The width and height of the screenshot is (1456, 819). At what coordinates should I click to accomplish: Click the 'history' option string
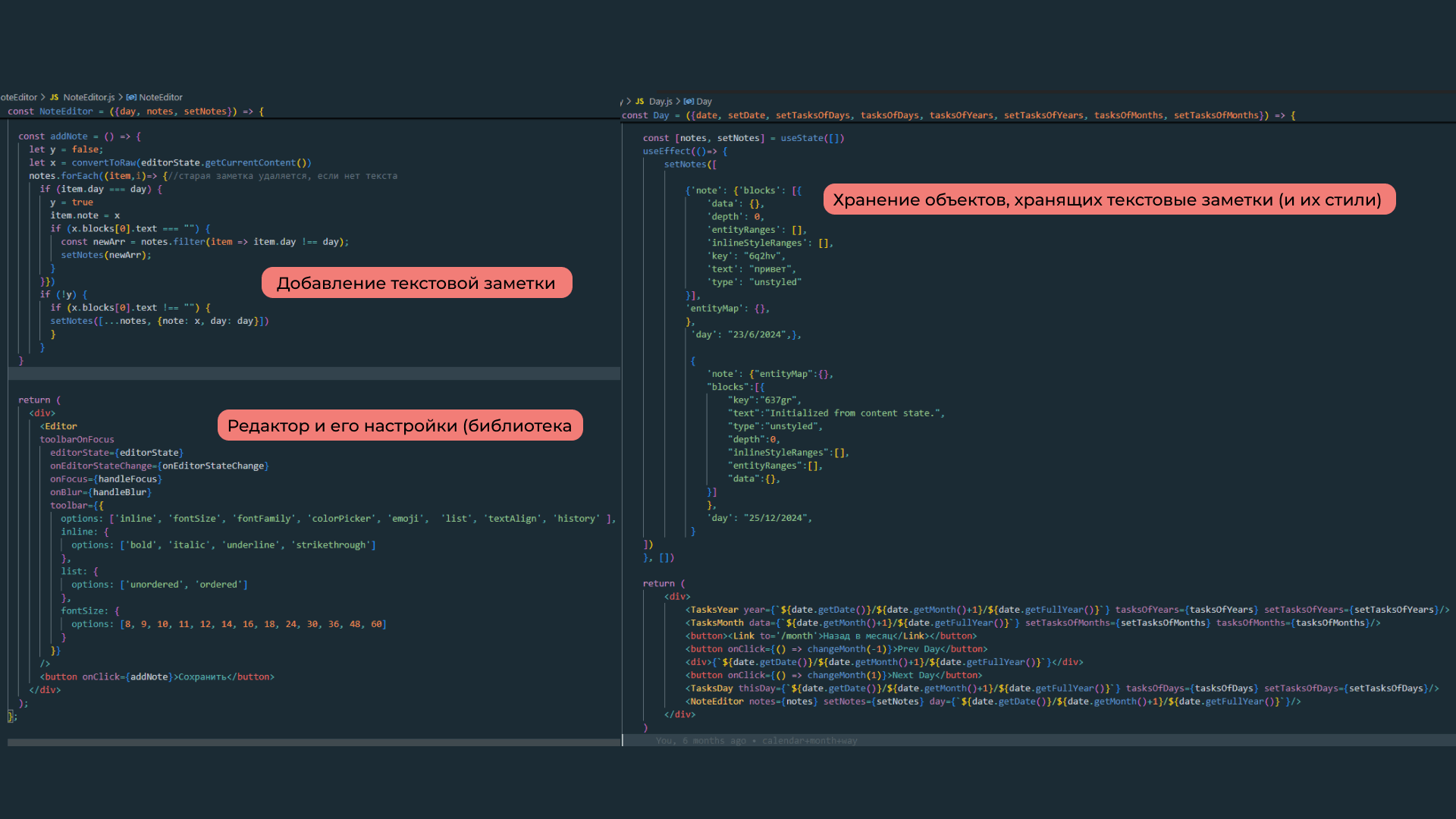click(x=576, y=519)
